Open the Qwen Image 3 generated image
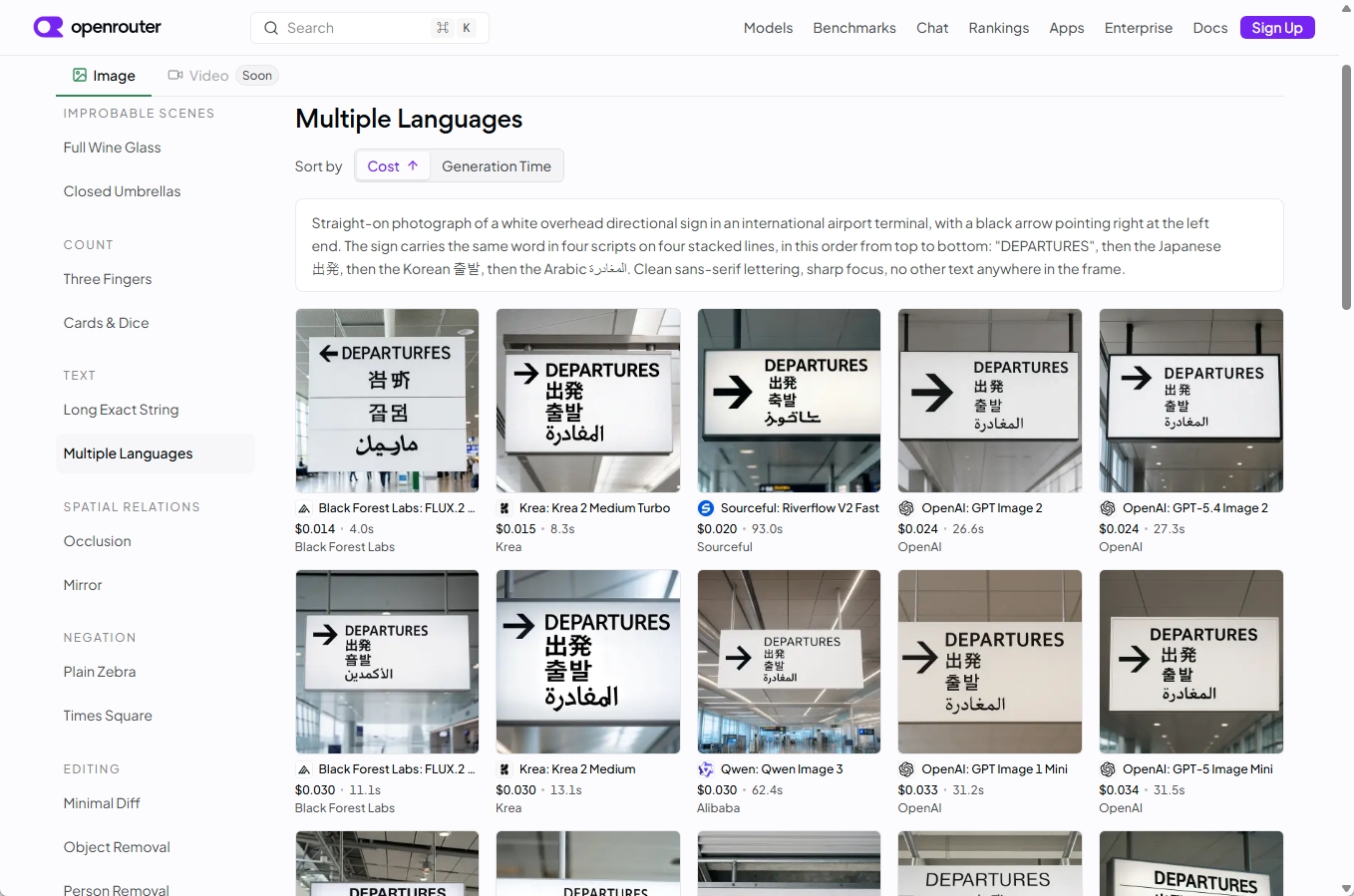This screenshot has width=1354, height=896. point(789,662)
